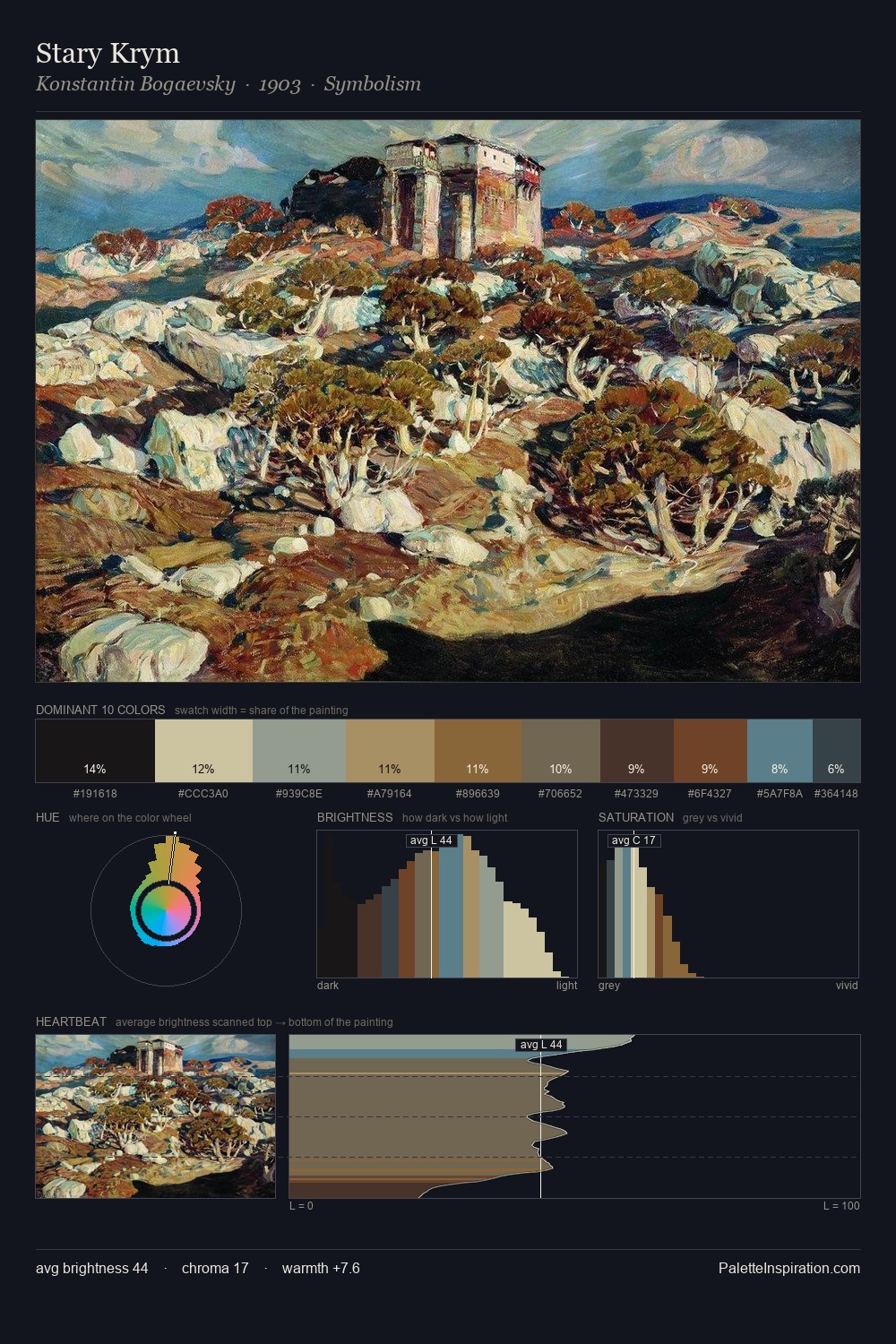The width and height of the screenshot is (896, 1344).
Task: Click 'where on the color wheel' caption
Action: click(x=130, y=818)
